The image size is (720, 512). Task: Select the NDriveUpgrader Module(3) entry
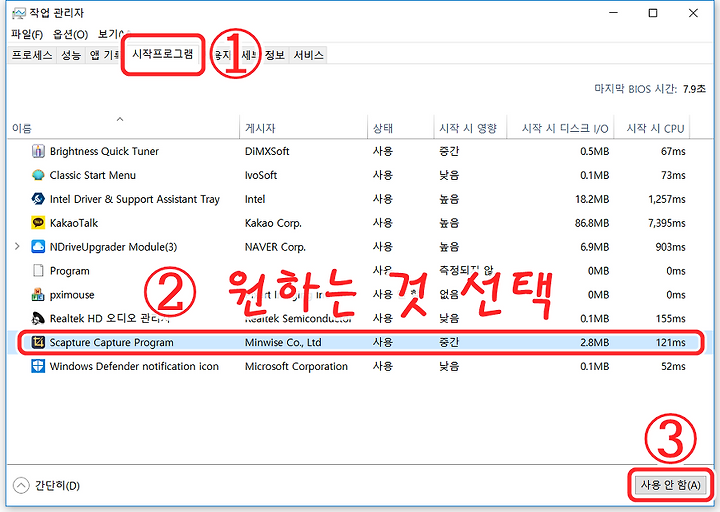tap(113, 247)
